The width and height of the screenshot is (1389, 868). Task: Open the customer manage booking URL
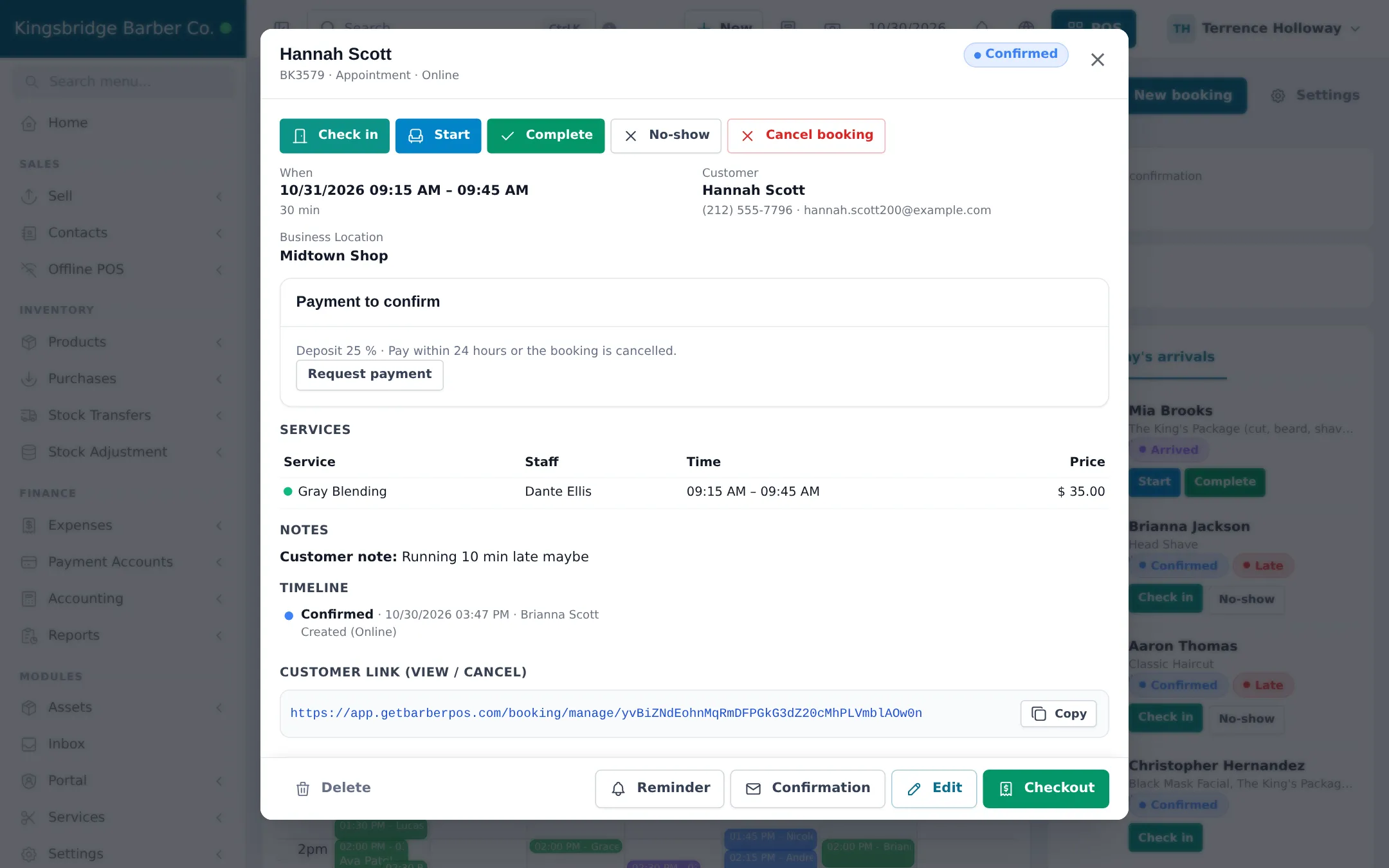click(606, 713)
